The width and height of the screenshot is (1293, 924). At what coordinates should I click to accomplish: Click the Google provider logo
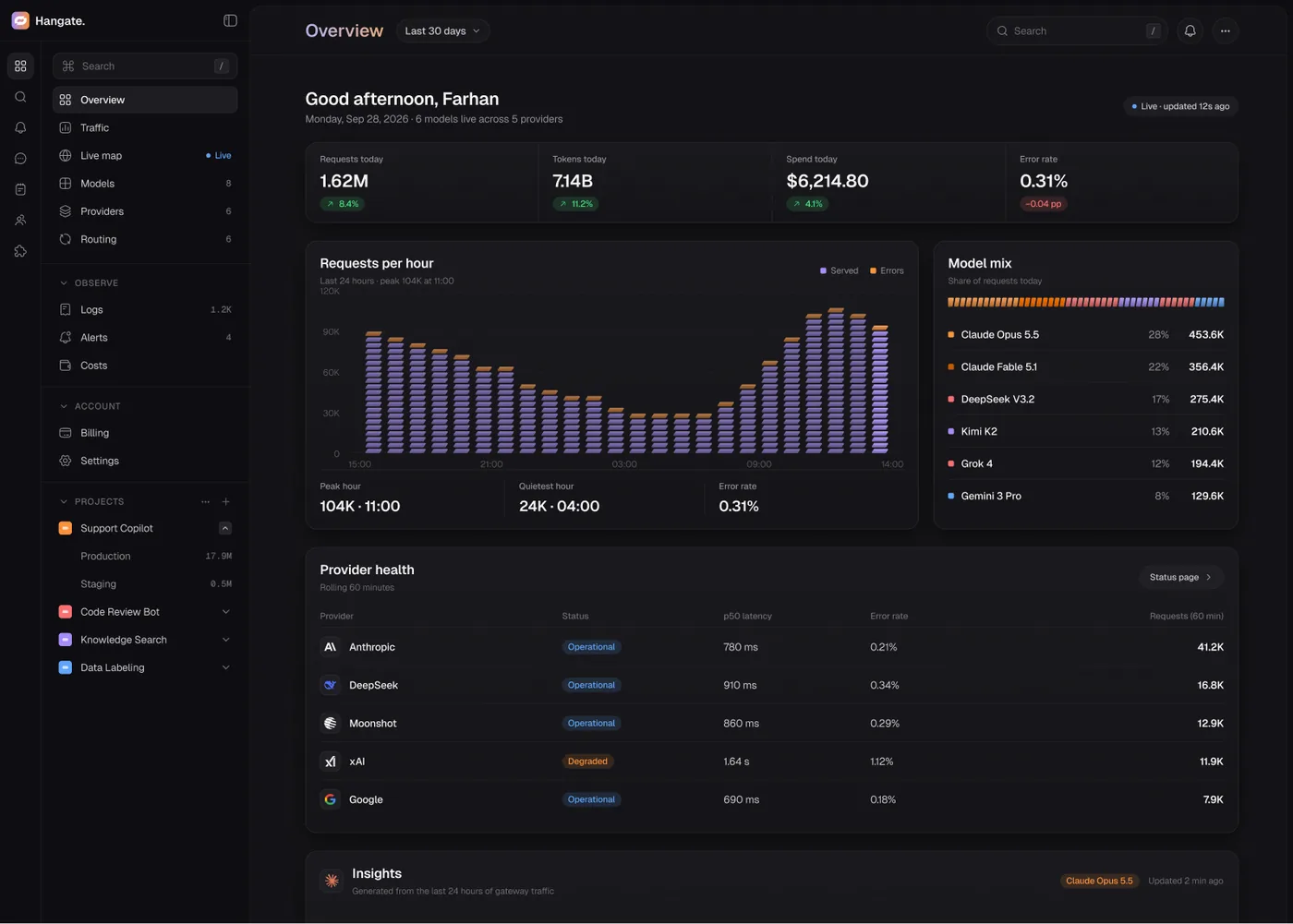pyautogui.click(x=330, y=799)
